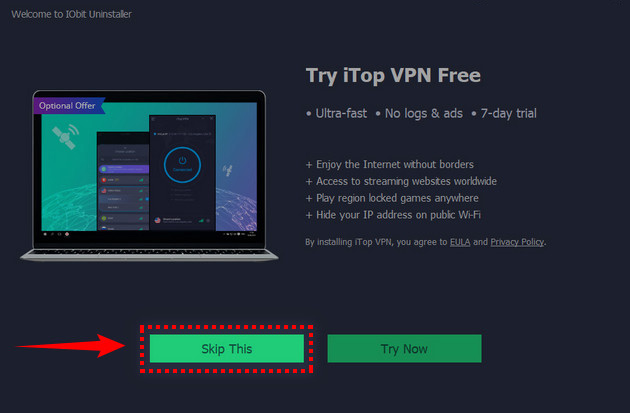Click the Try iTop VPN Free heading
The height and width of the screenshot is (413, 630).
coord(393,76)
